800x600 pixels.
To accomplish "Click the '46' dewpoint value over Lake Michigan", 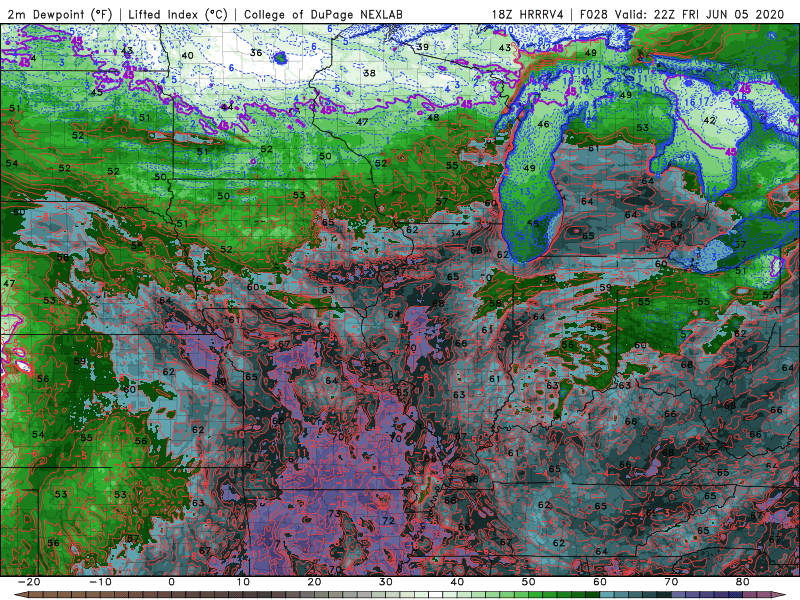I will (543, 124).
